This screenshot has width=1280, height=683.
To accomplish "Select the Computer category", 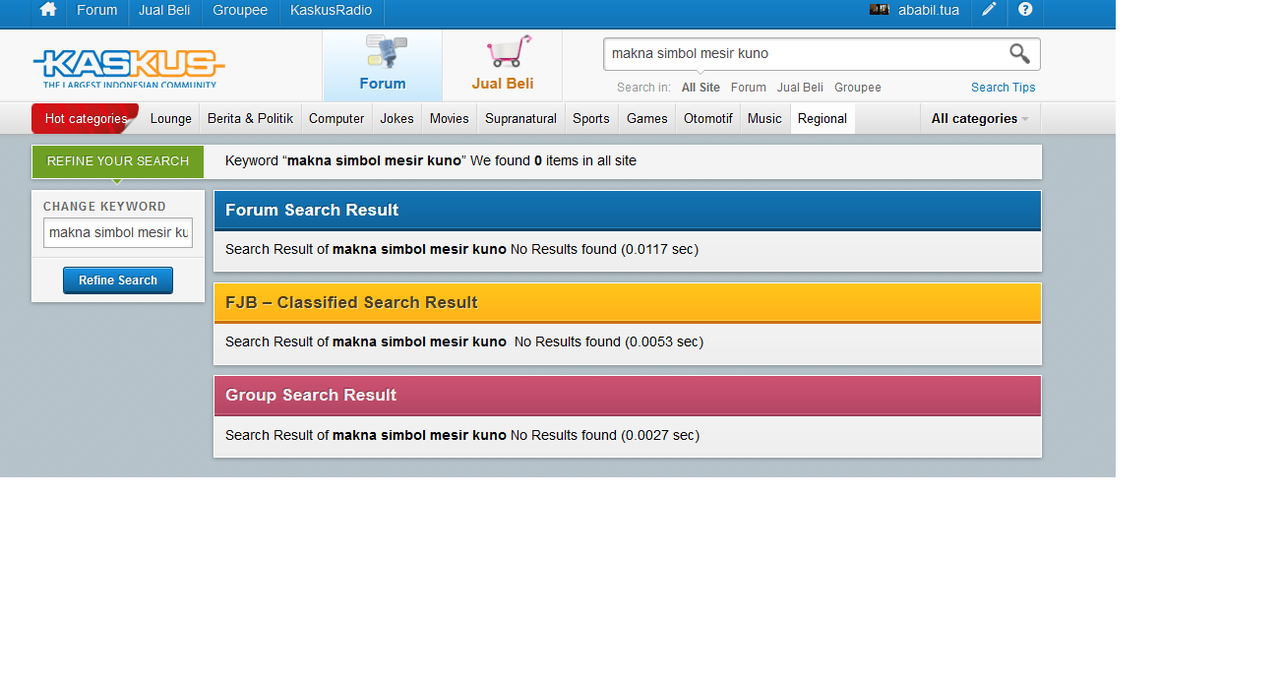I will point(336,119).
